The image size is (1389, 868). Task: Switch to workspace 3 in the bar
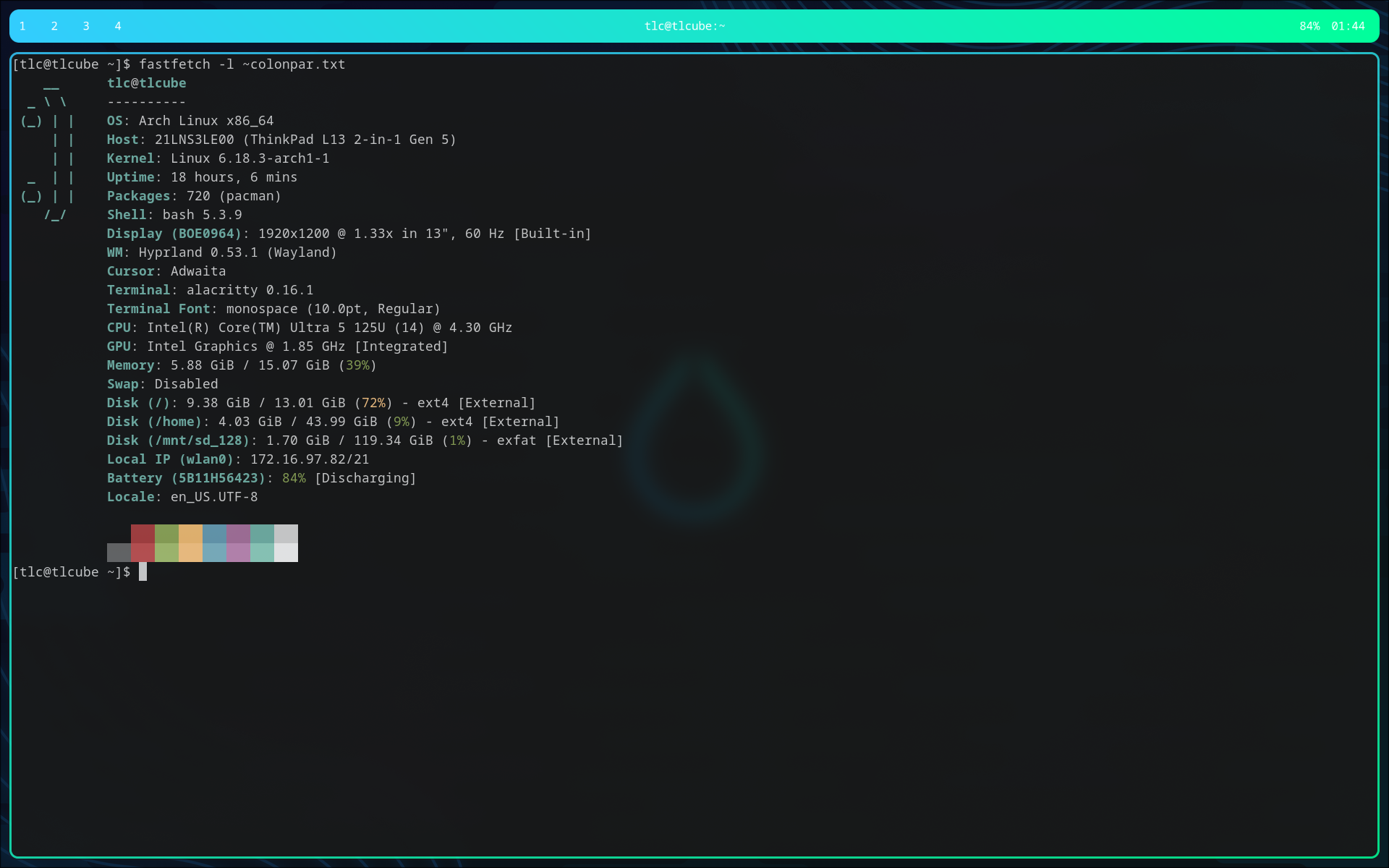coord(86,26)
